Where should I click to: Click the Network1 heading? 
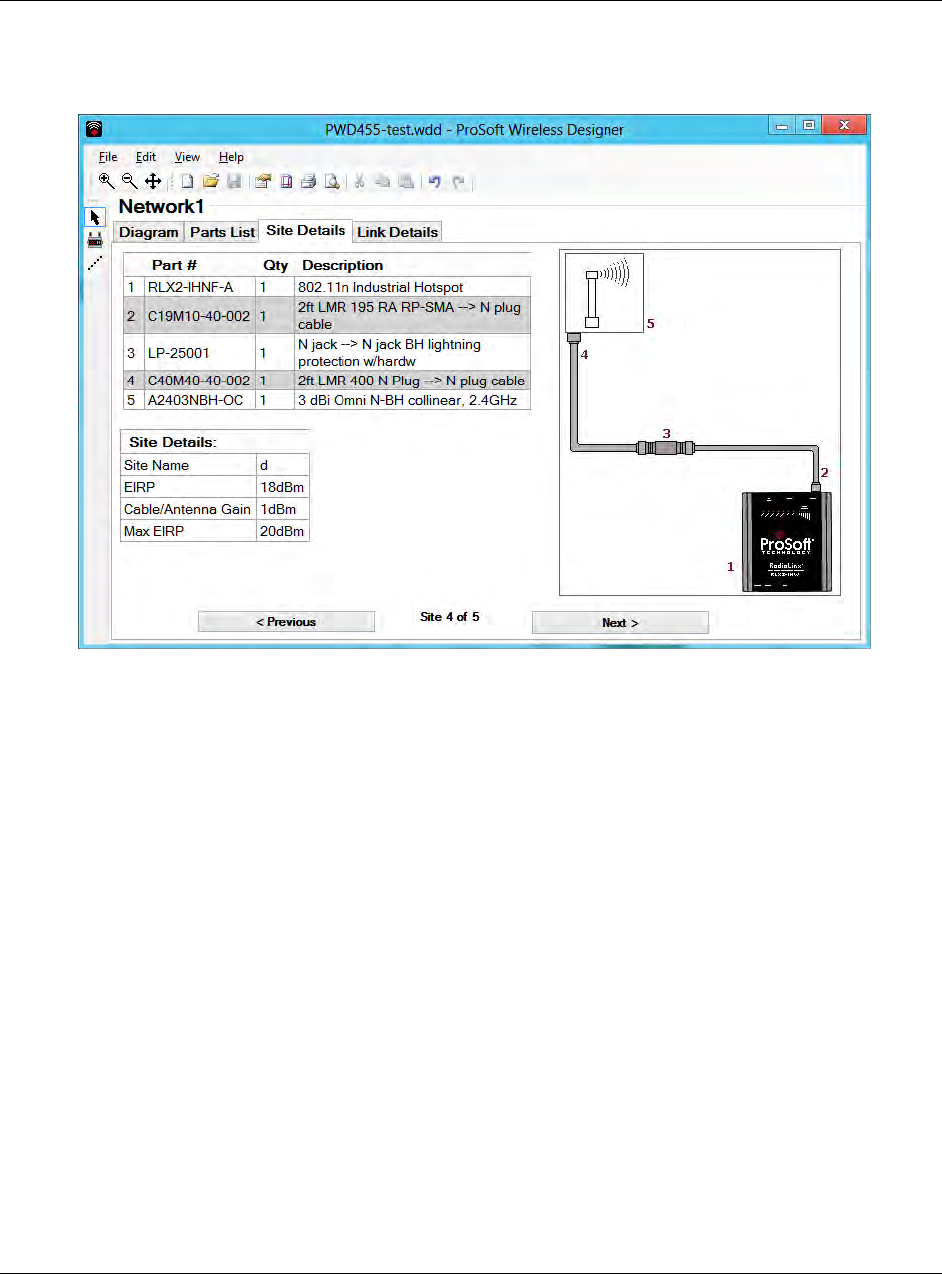[x=161, y=206]
